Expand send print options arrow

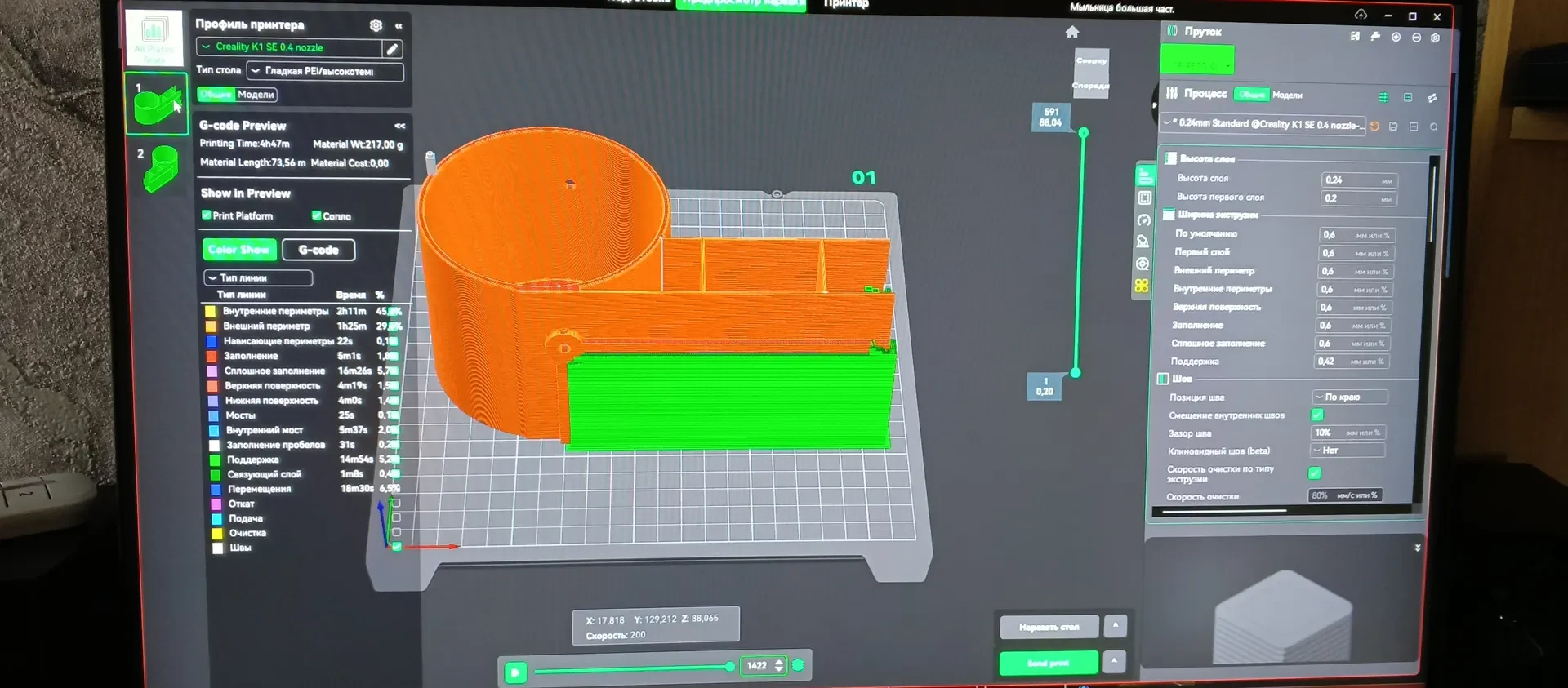1115,661
